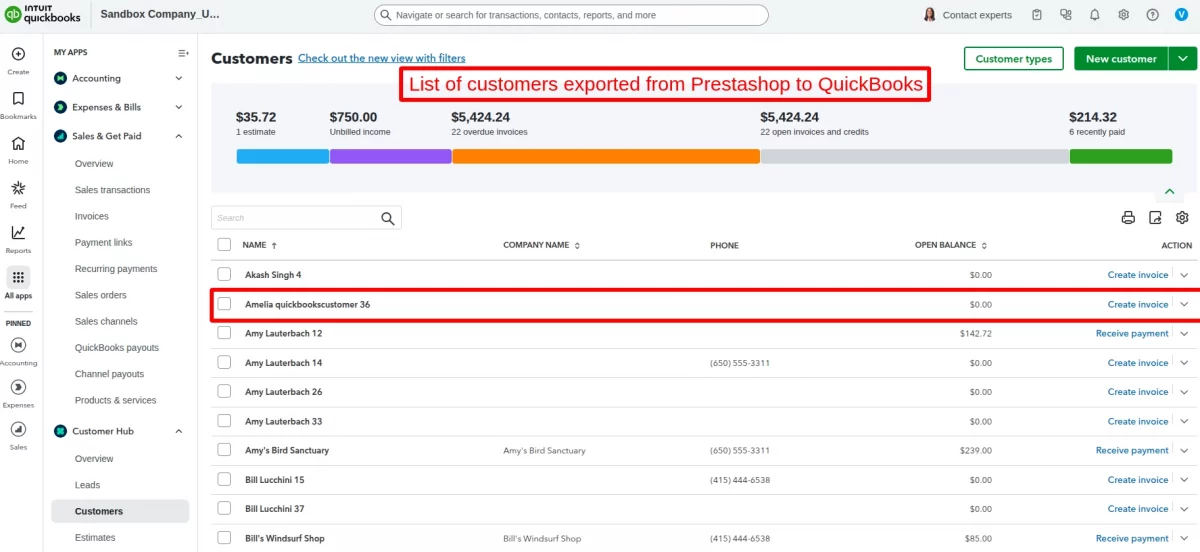Open pinned Expenses icon in left rail
1200x552 pixels.
pyautogui.click(x=18, y=387)
